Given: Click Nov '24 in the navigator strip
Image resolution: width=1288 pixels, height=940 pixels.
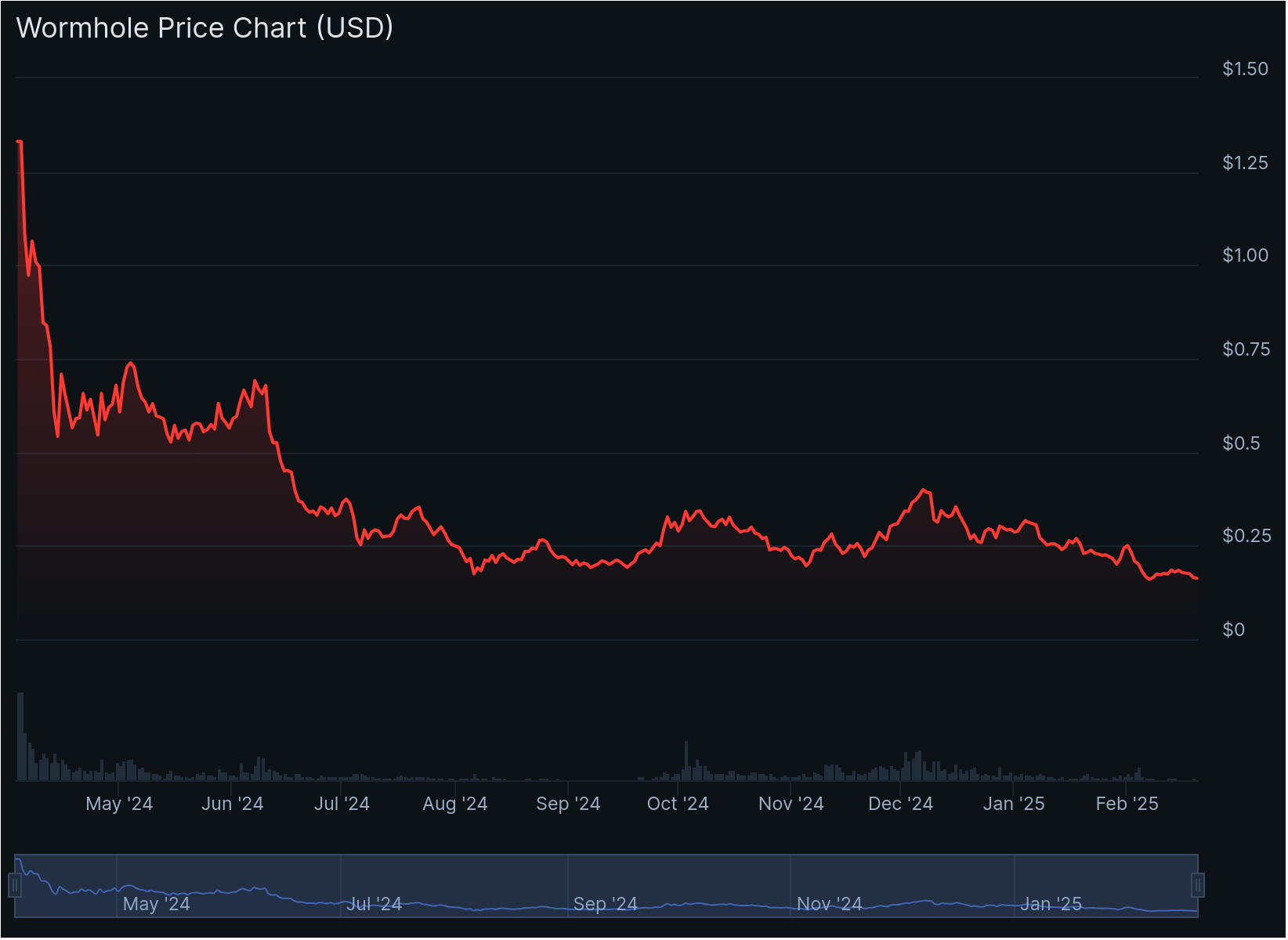Looking at the screenshot, I should (x=829, y=904).
